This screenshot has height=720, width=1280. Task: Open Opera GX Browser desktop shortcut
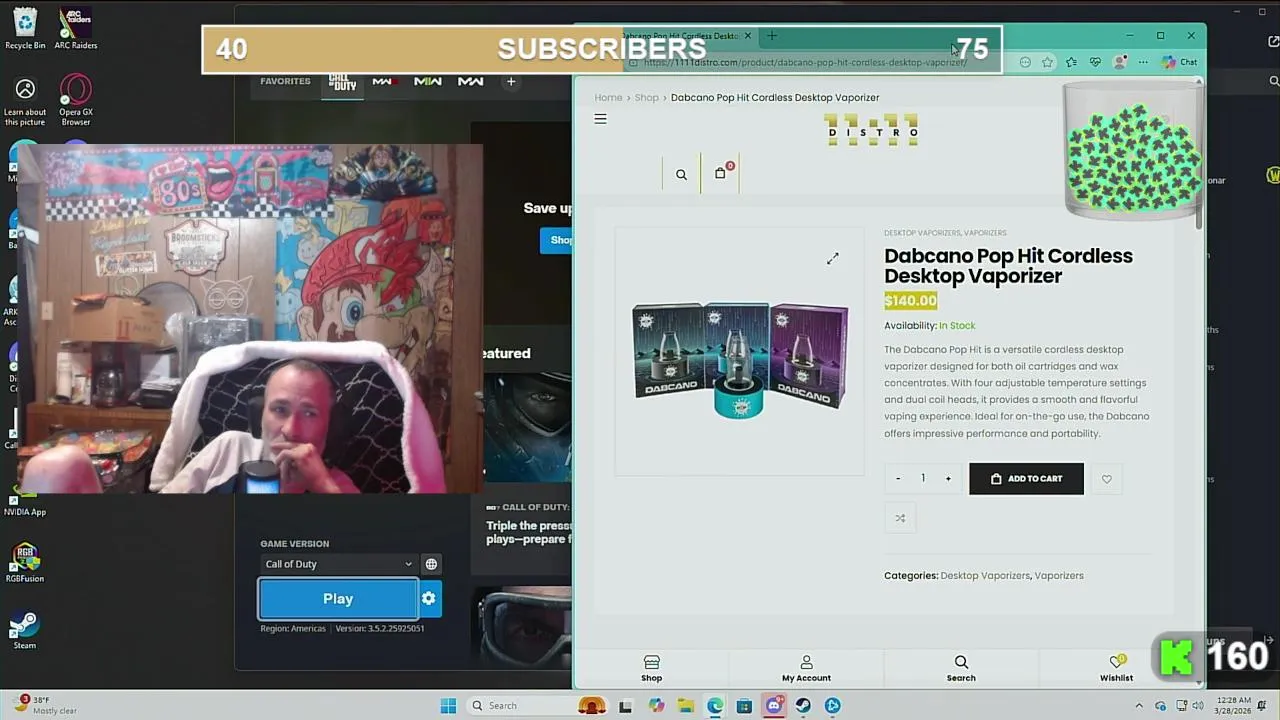pyautogui.click(x=76, y=100)
